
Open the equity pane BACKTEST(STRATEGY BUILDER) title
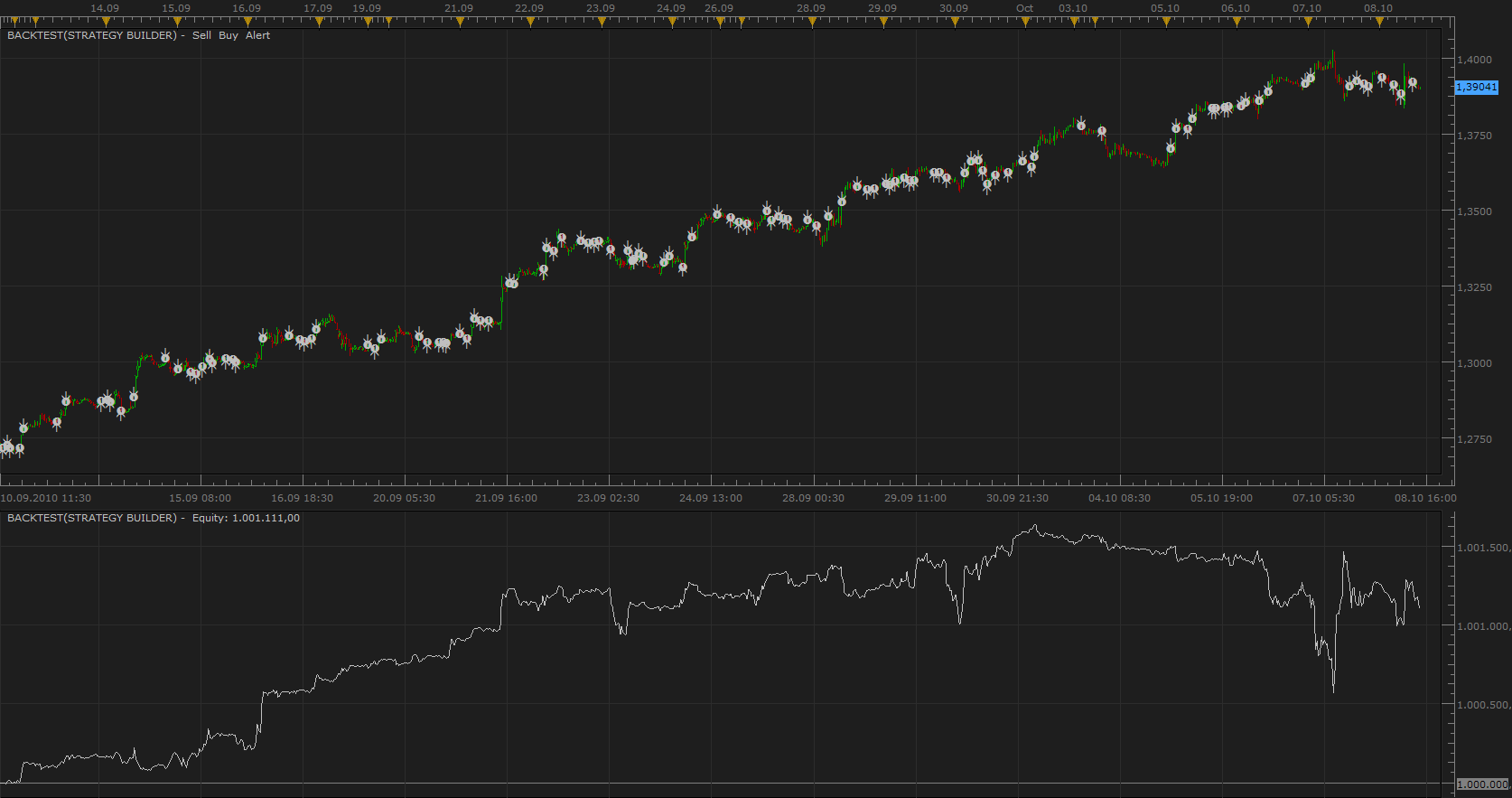[92, 518]
